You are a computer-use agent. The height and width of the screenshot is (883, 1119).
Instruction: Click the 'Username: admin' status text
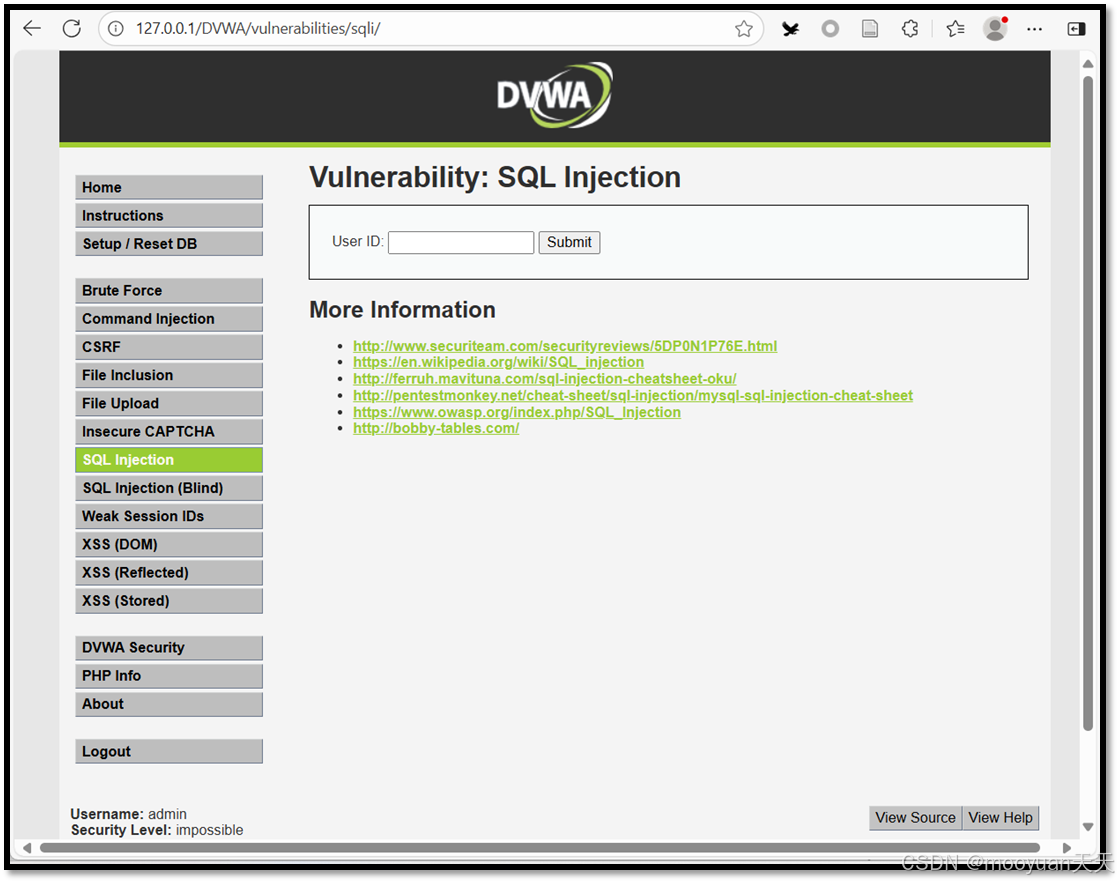coord(128,814)
